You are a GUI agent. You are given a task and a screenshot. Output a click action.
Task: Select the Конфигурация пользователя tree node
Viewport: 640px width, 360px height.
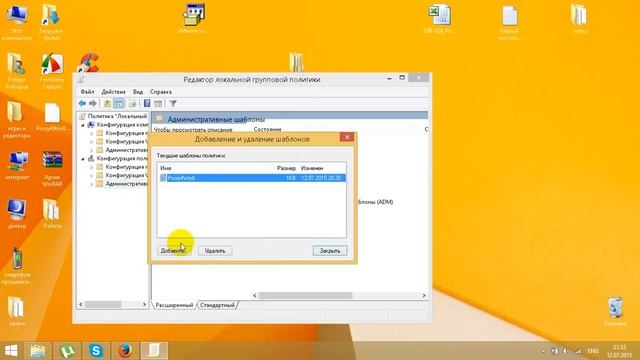[122, 158]
